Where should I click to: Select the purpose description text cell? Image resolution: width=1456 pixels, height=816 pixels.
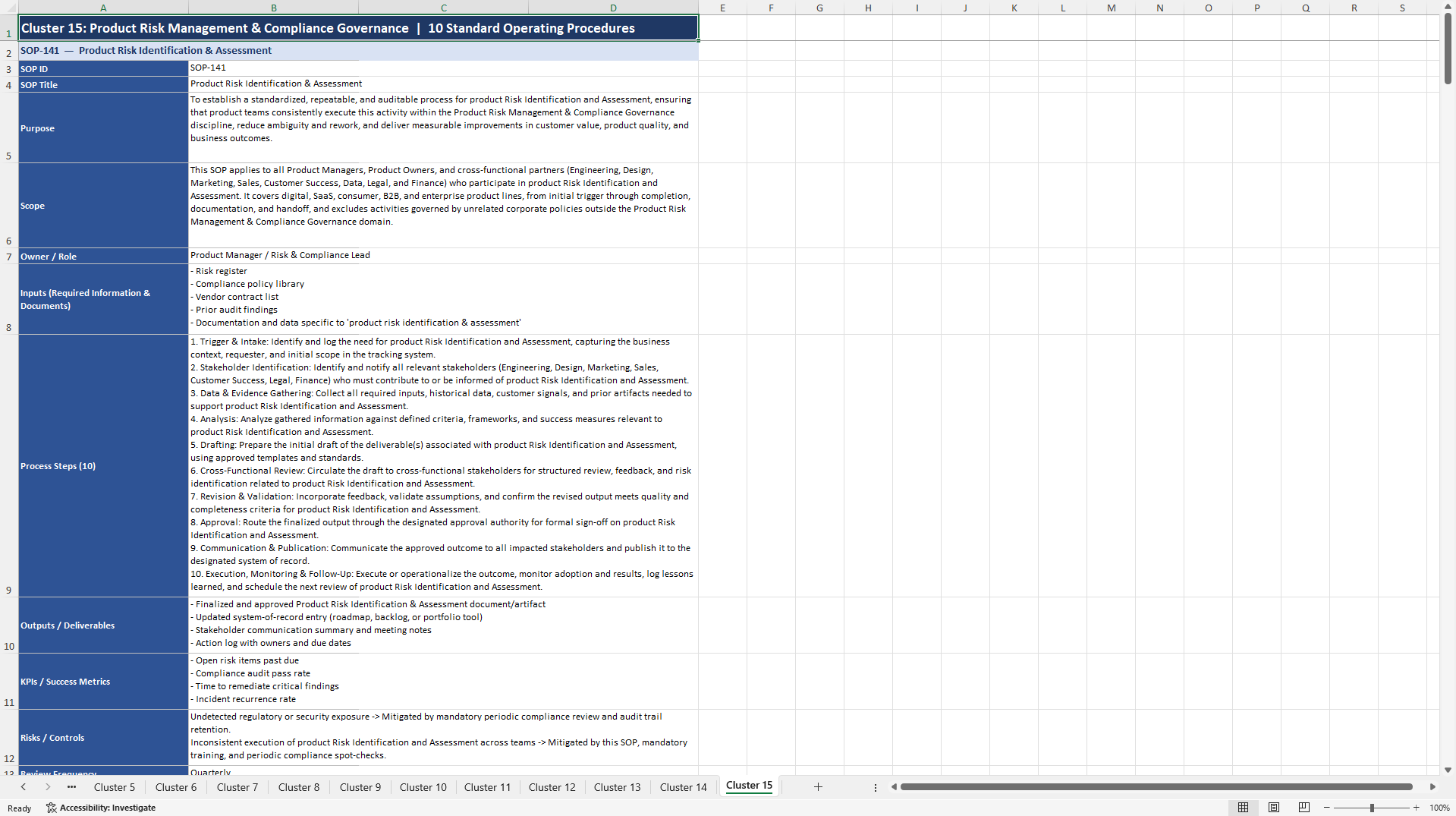[x=443, y=128]
